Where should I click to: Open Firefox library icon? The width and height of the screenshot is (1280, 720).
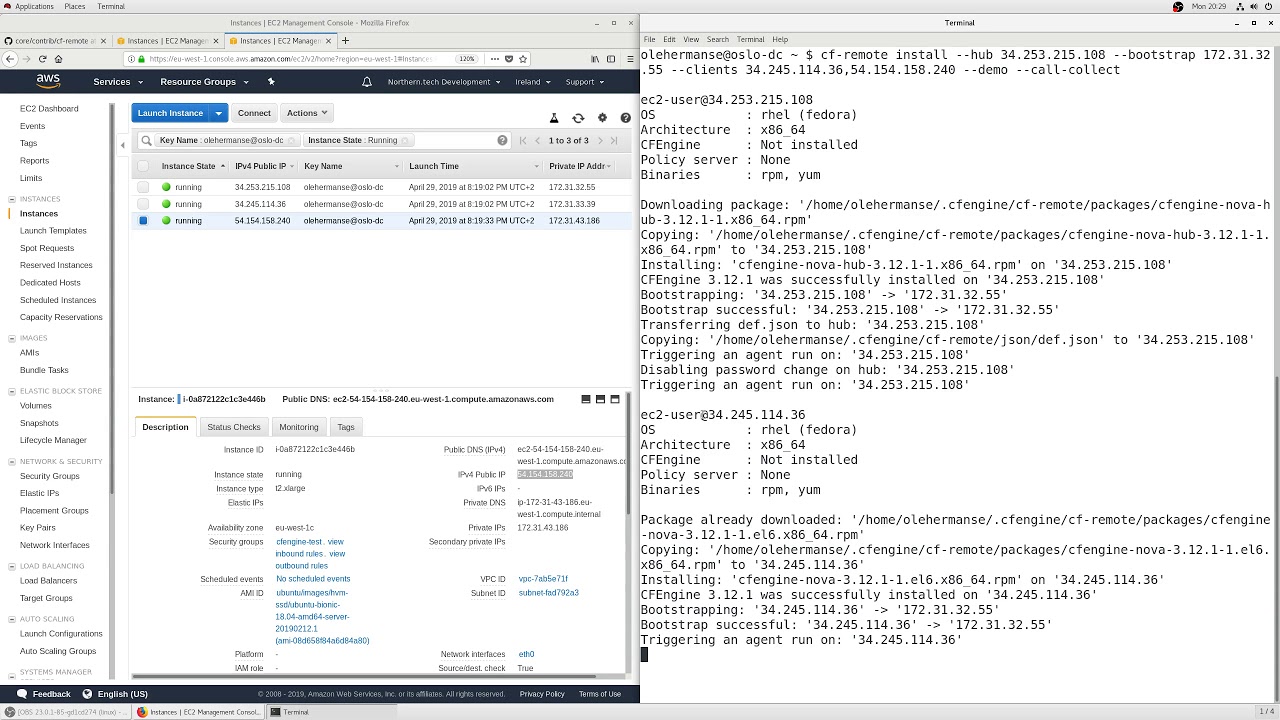(x=596, y=59)
